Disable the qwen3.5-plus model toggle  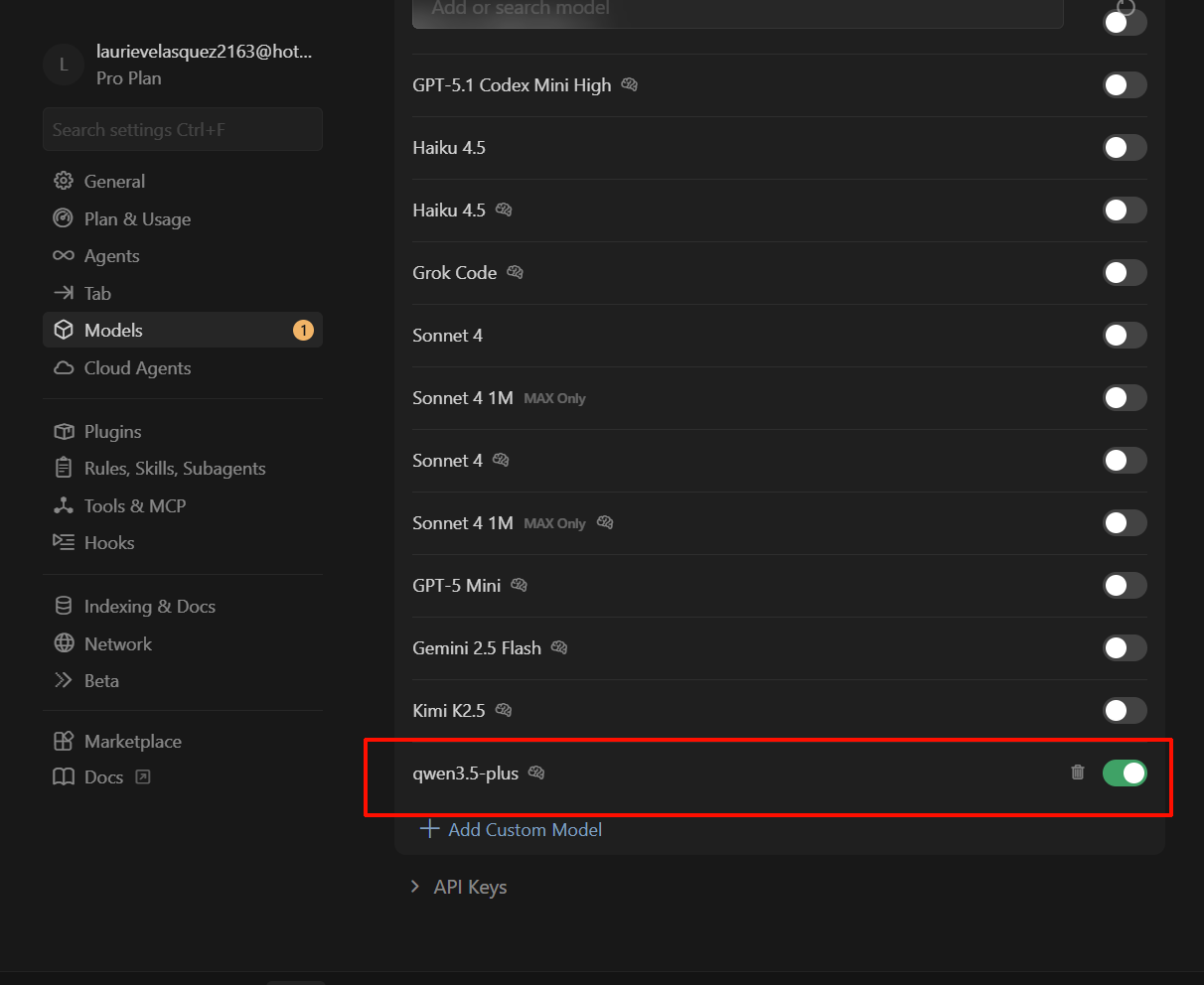click(x=1125, y=773)
